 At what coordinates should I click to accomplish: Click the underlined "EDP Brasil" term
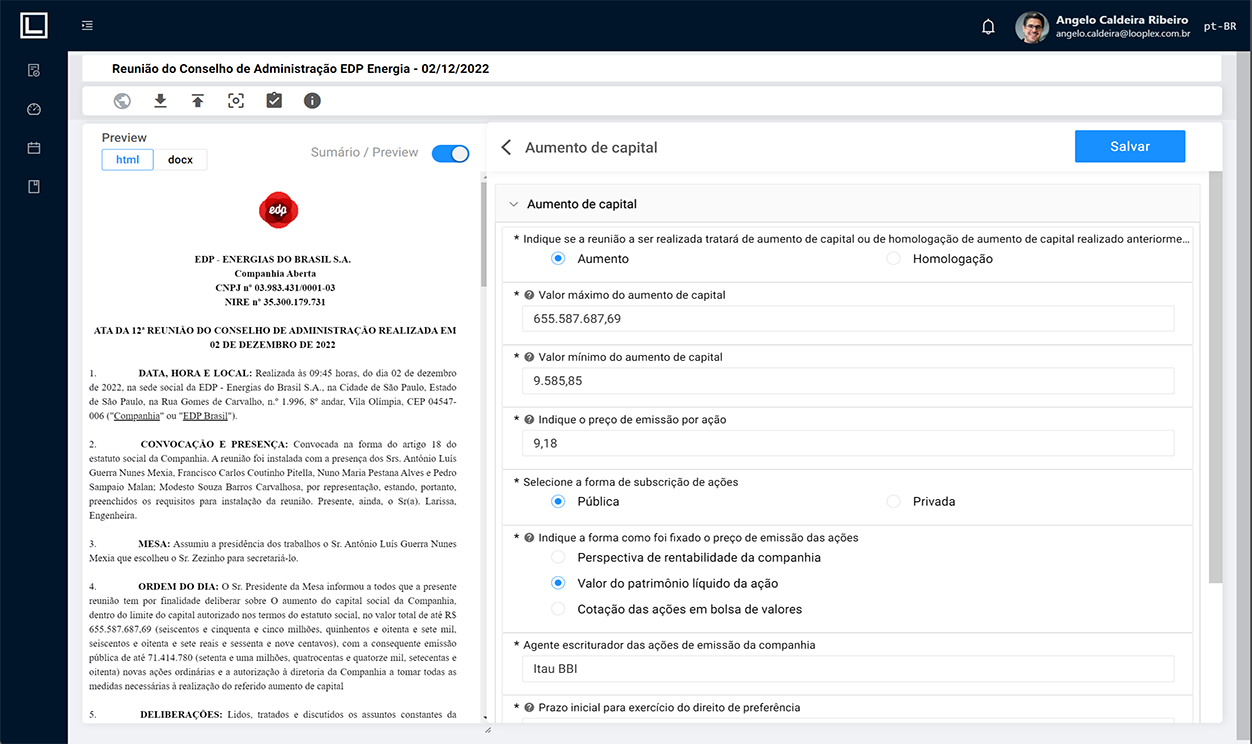[204, 415]
